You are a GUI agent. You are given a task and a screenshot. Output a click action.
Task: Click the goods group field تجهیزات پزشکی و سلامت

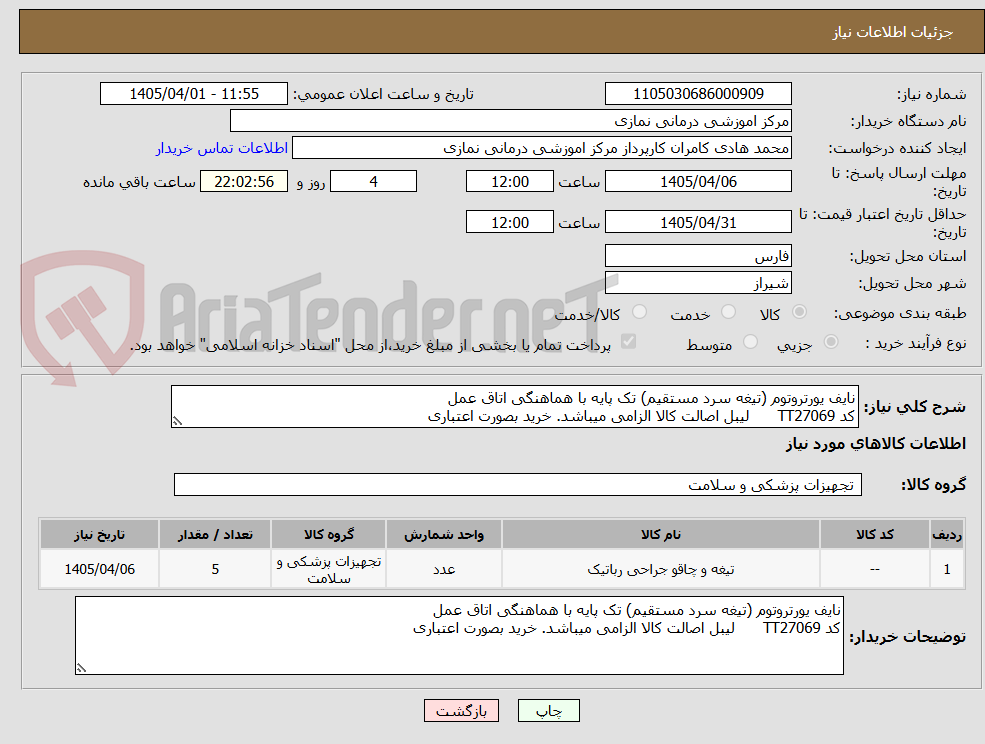tap(518, 484)
